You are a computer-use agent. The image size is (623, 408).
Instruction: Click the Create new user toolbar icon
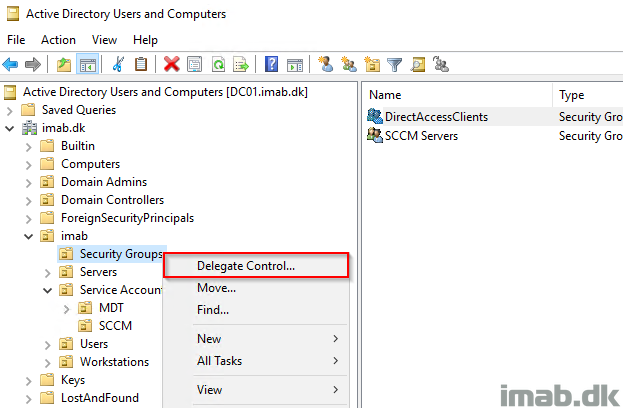(325, 64)
